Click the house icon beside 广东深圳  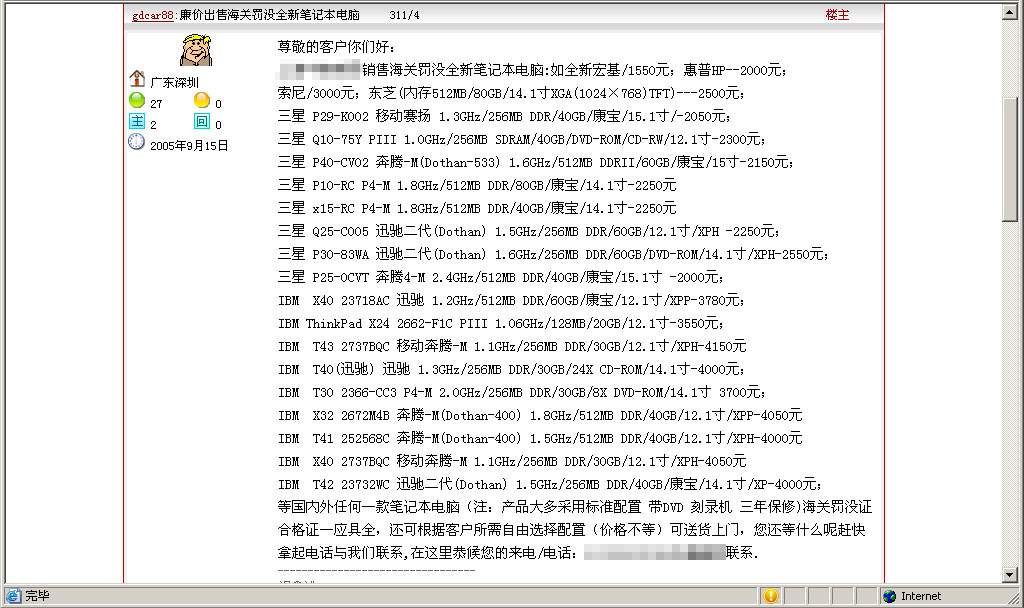click(137, 79)
